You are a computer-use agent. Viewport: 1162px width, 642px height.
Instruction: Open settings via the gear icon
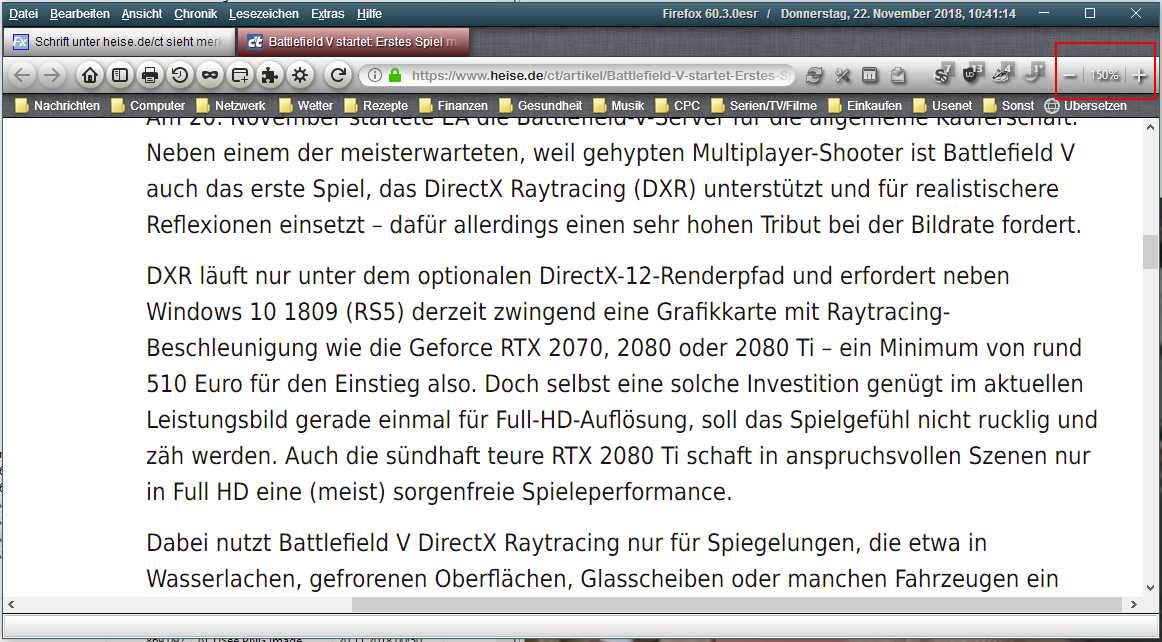coord(300,75)
